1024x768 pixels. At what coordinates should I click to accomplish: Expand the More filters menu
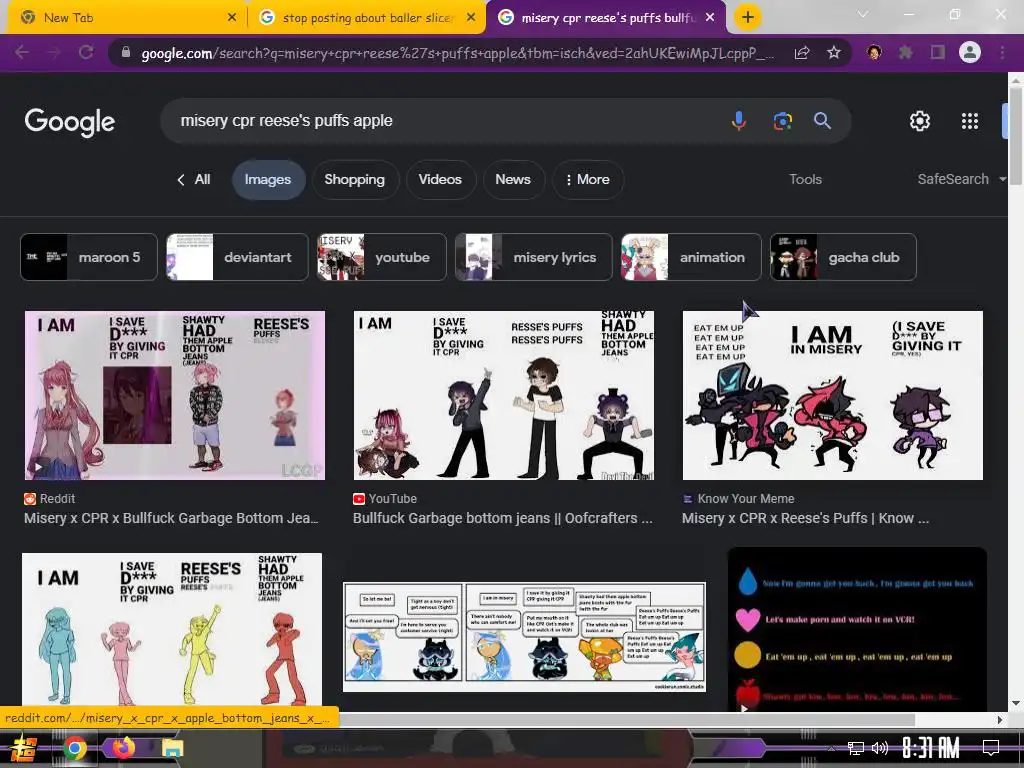(588, 180)
